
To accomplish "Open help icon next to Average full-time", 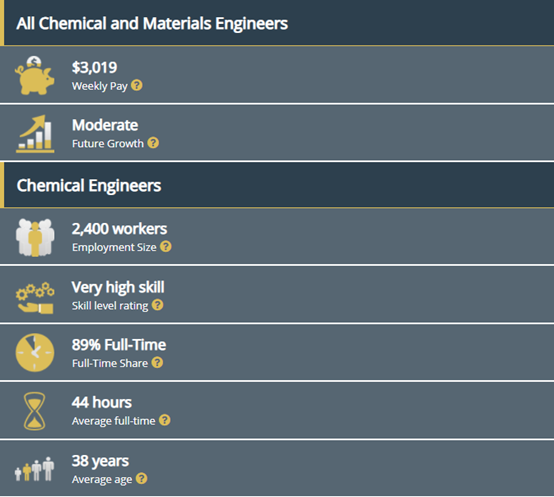I will tap(165, 420).
